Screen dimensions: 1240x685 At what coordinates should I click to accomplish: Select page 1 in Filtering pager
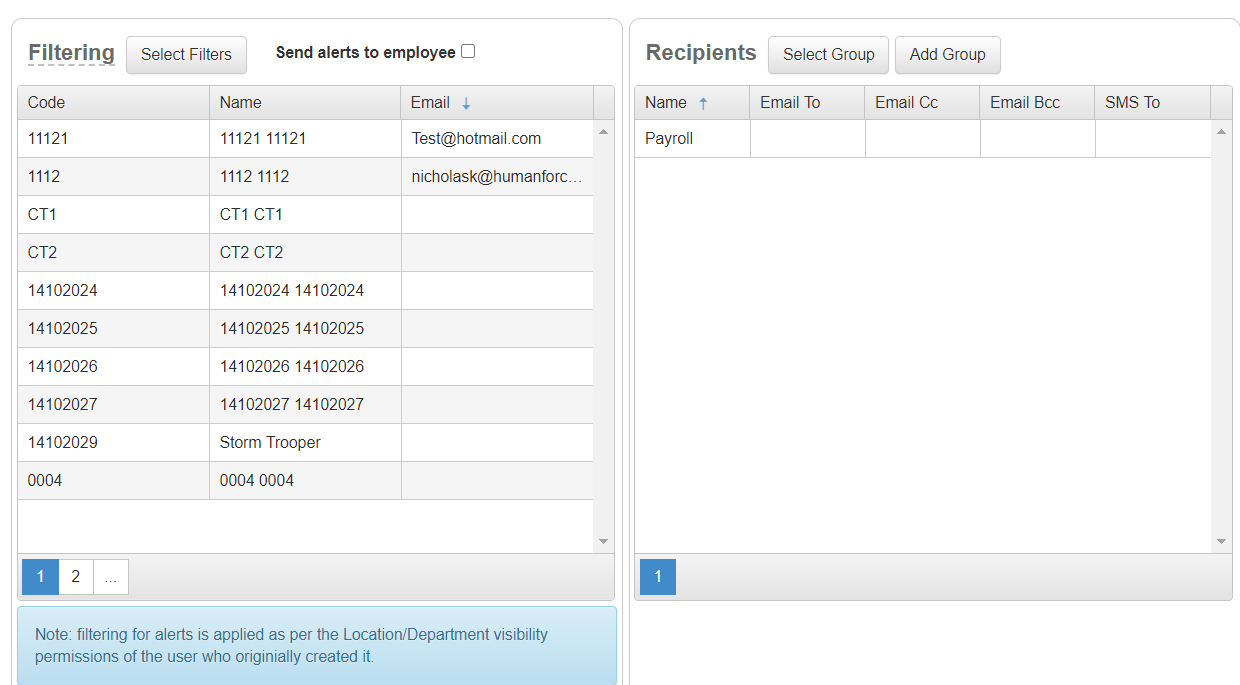[x=41, y=577]
